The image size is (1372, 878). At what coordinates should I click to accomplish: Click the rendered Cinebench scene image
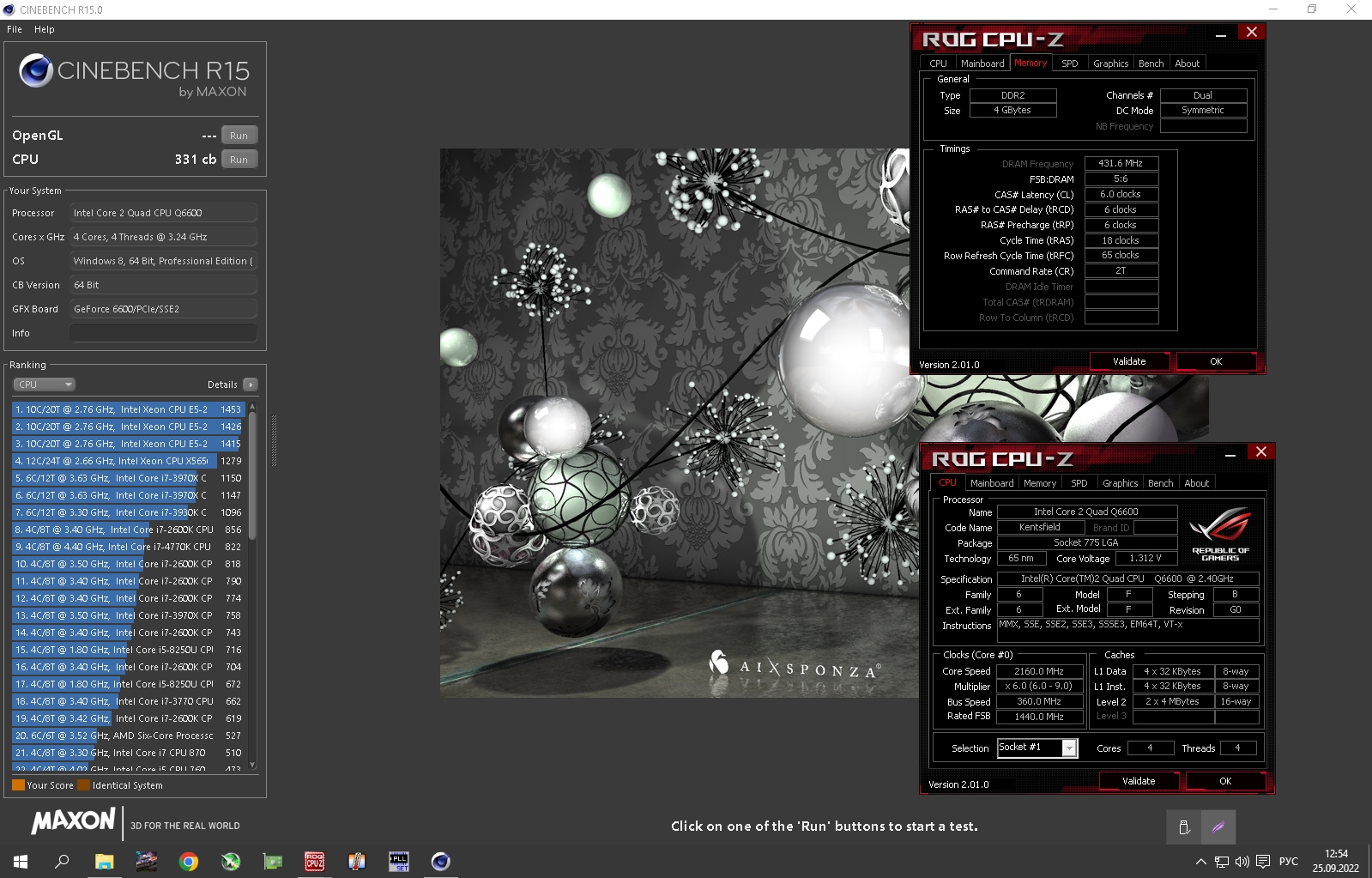[678, 422]
